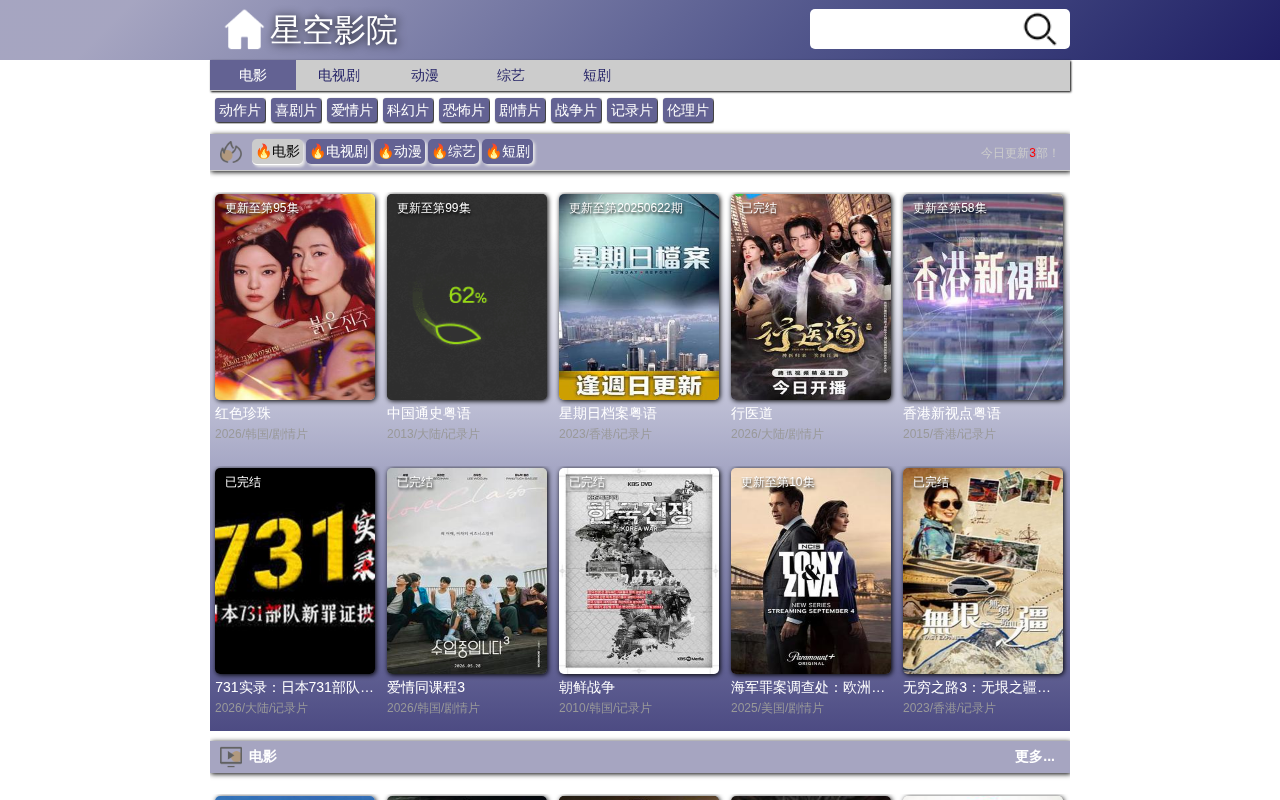Open the 爱情同课程3 poster thumbnail
The image size is (1280, 800).
click(x=467, y=571)
